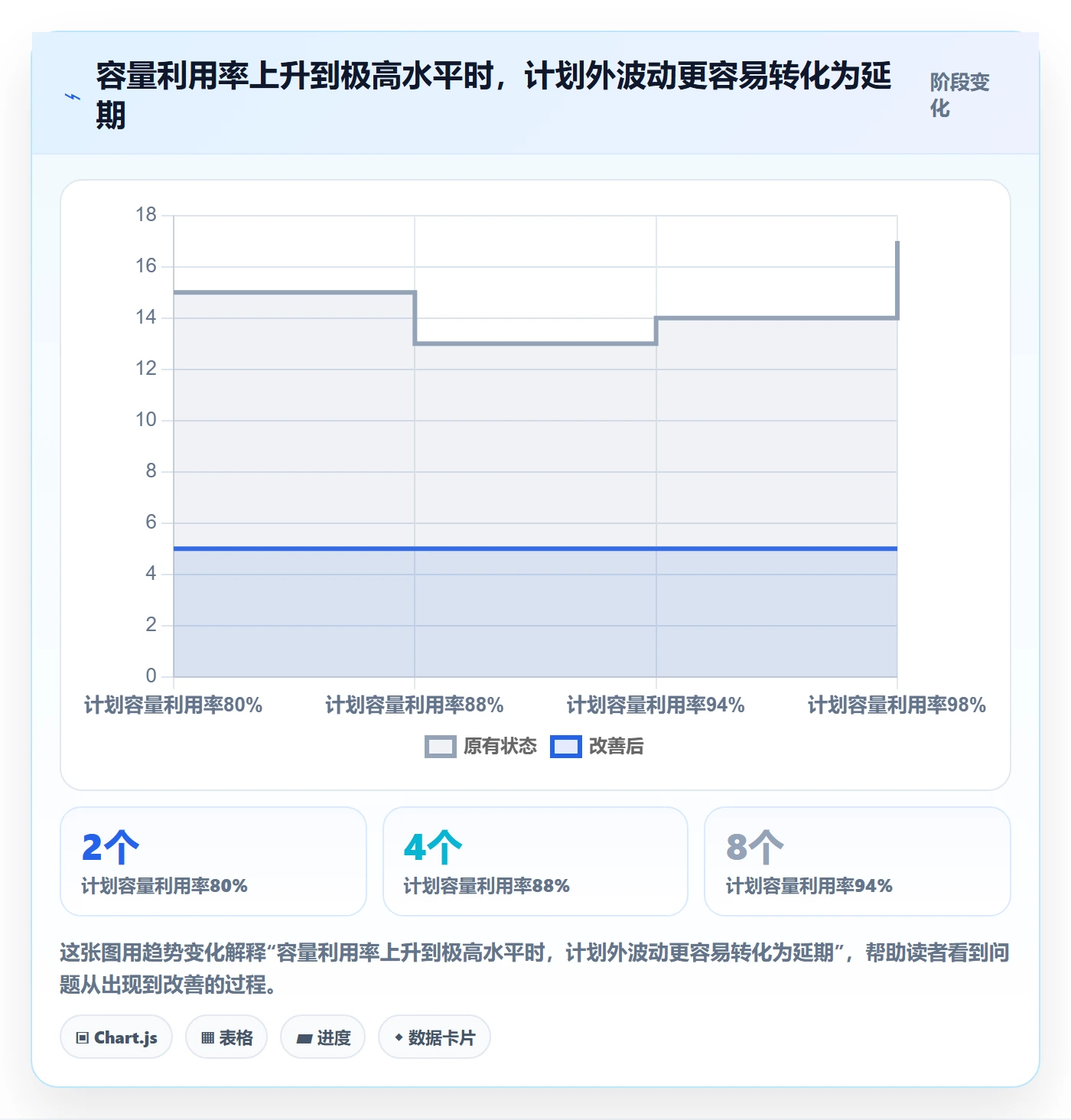Click the square icon in the Chart.js chip

pyautogui.click(x=83, y=1038)
